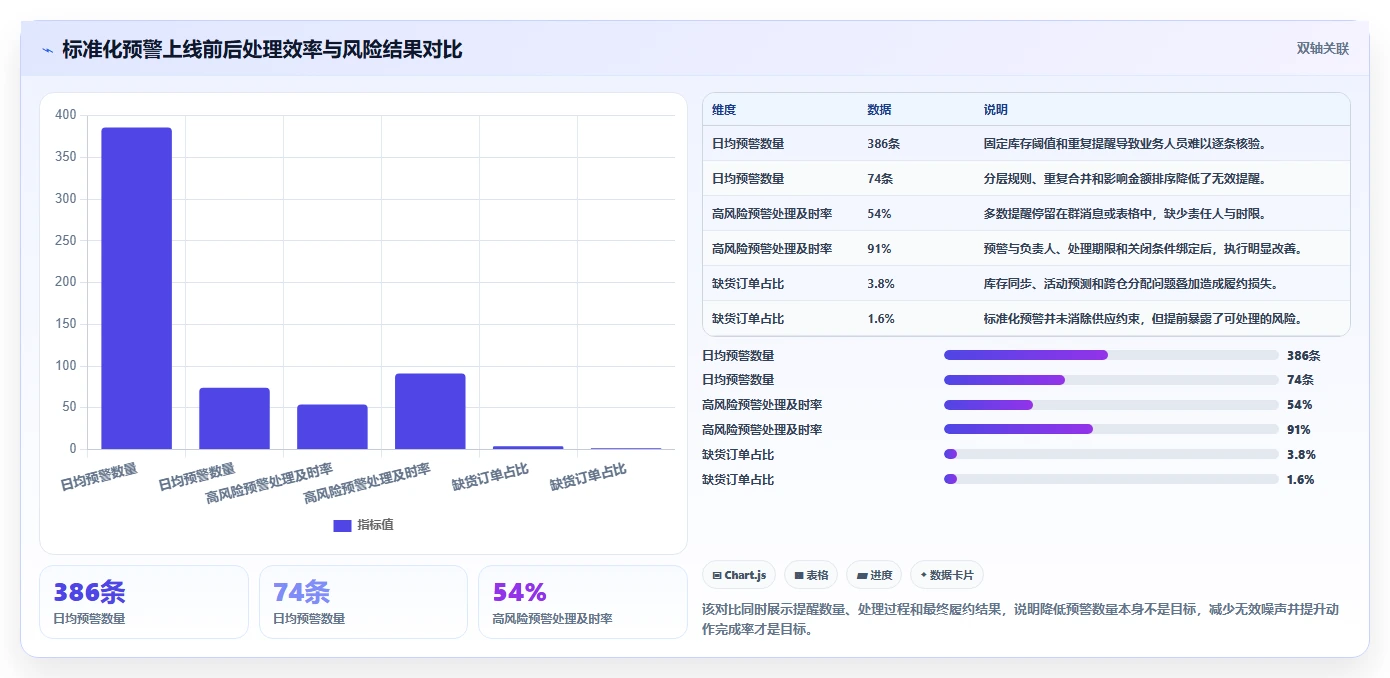The width and height of the screenshot is (1390, 678).
Task: Click the description starting 标准化预警并未消除
Action: (x=1145, y=319)
